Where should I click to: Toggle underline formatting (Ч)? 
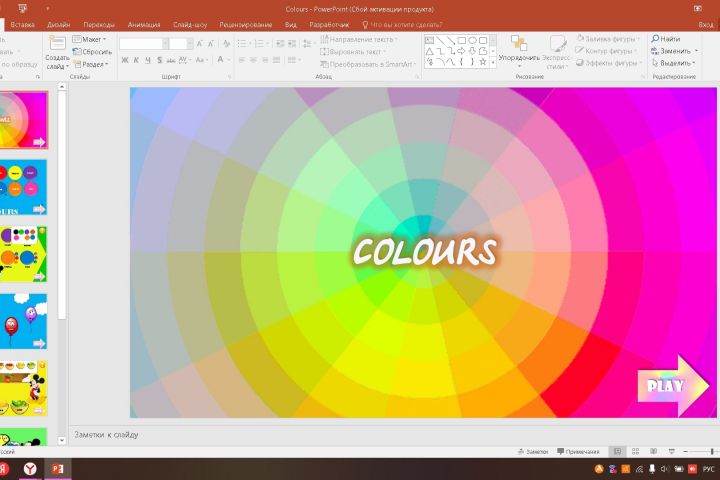coord(150,60)
